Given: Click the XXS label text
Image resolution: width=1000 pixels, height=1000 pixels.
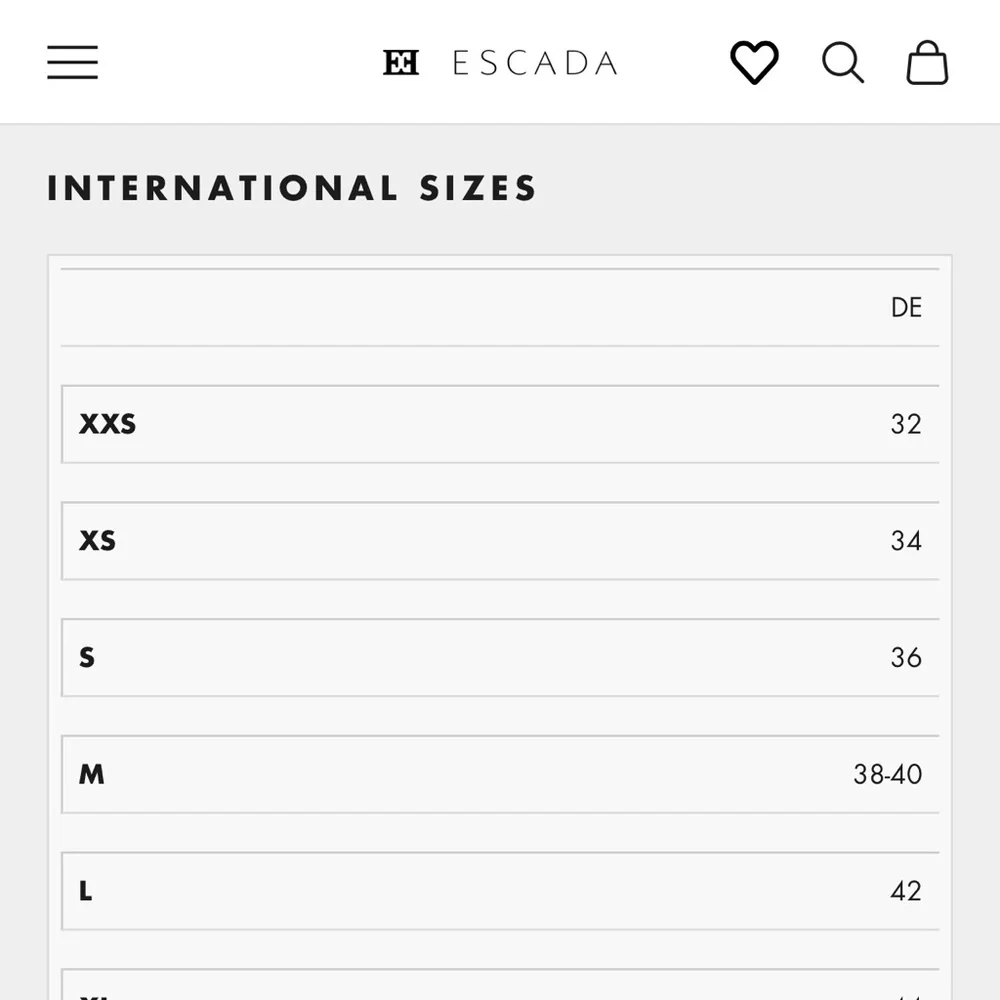Looking at the screenshot, I should coord(107,424).
